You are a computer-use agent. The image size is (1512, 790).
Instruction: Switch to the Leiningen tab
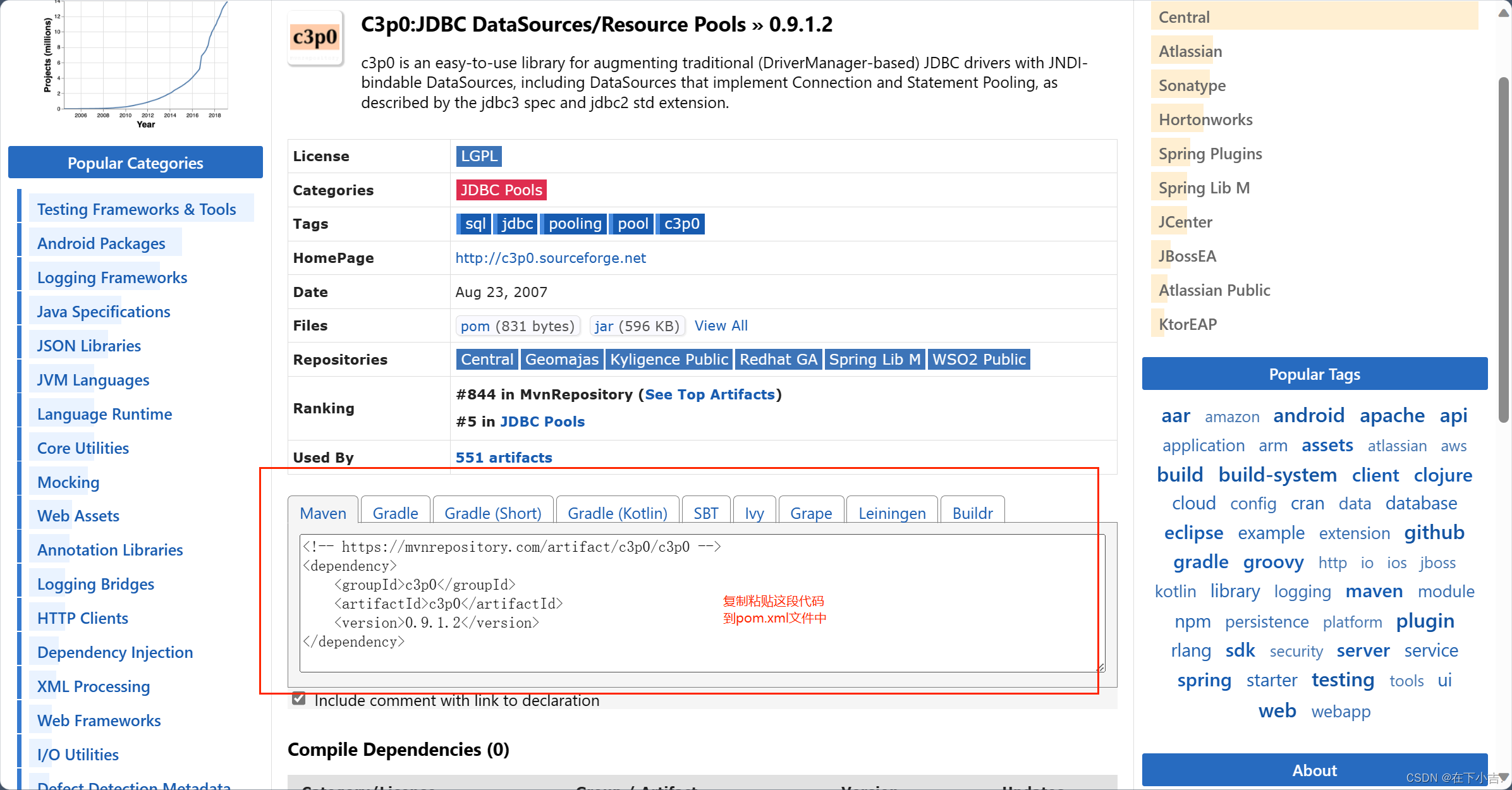click(x=892, y=513)
